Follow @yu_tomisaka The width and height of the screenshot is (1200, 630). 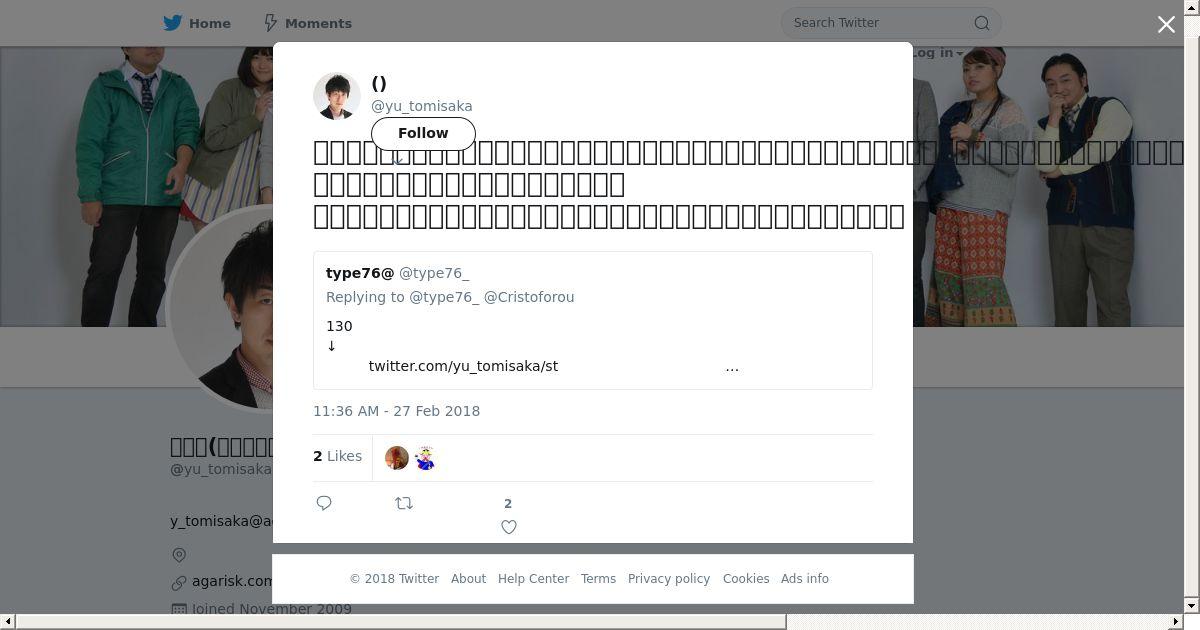423,133
